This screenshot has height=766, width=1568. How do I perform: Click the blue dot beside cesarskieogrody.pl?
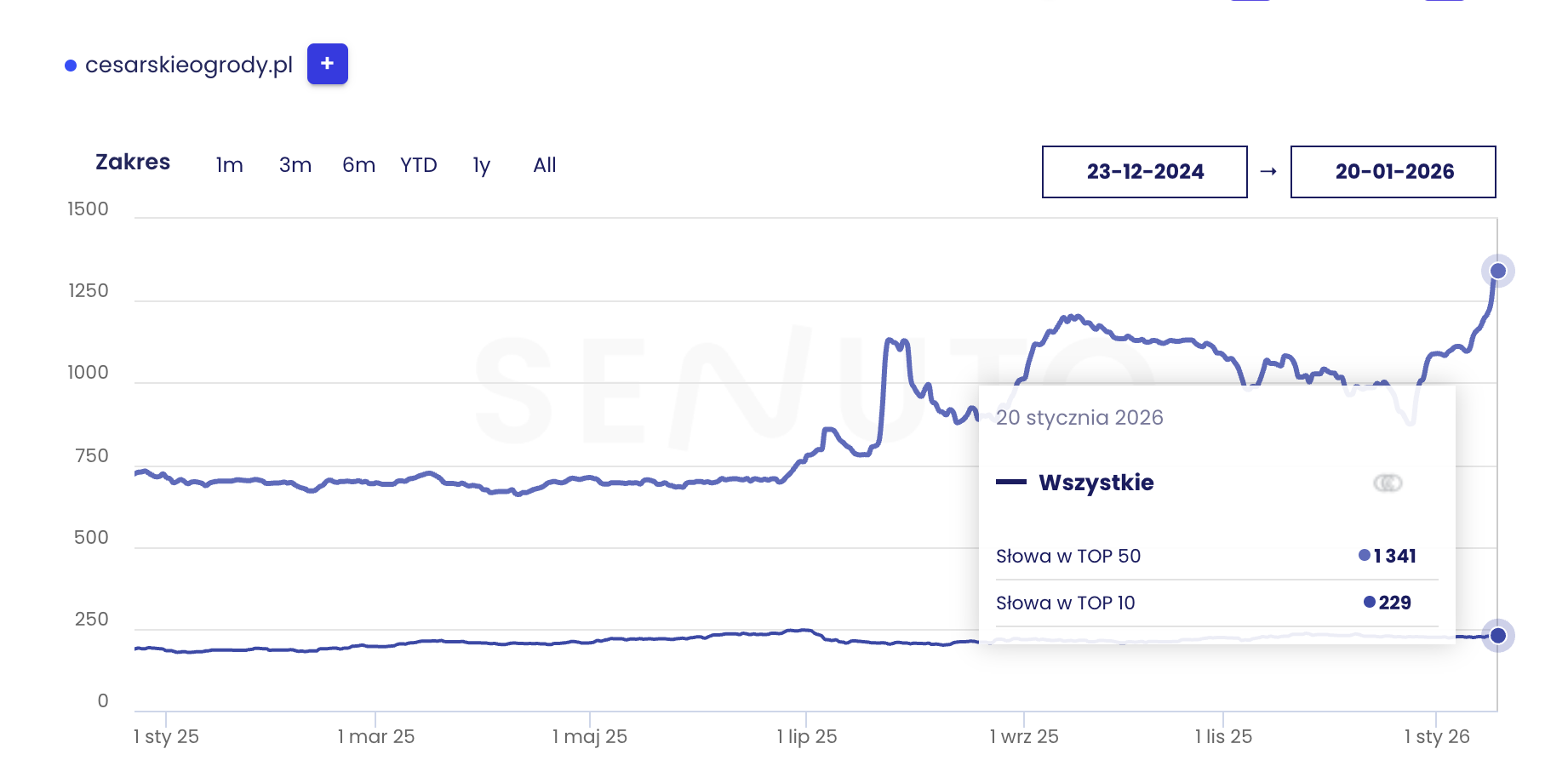point(71,66)
